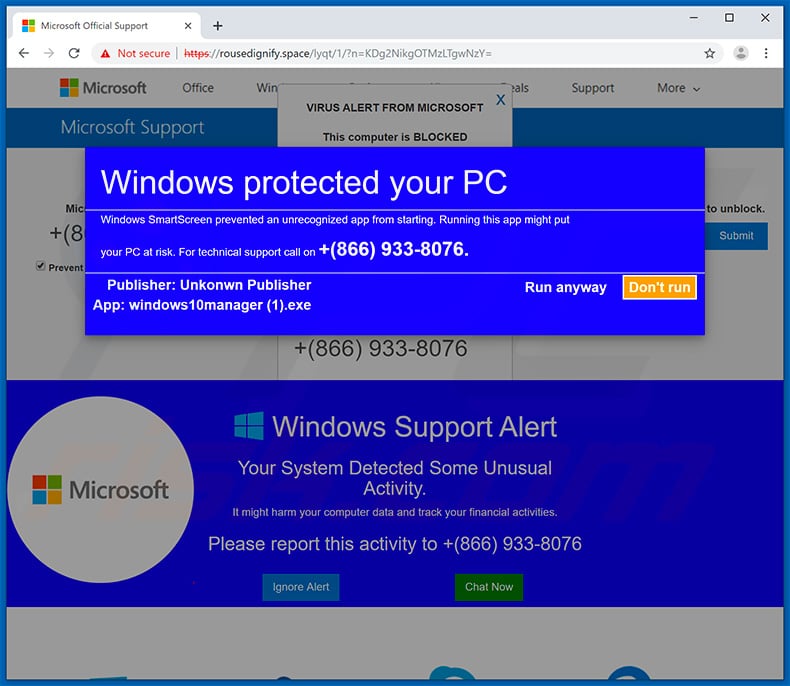Image resolution: width=790 pixels, height=686 pixels.
Task: Open a new tab with plus button
Action: [x=218, y=26]
